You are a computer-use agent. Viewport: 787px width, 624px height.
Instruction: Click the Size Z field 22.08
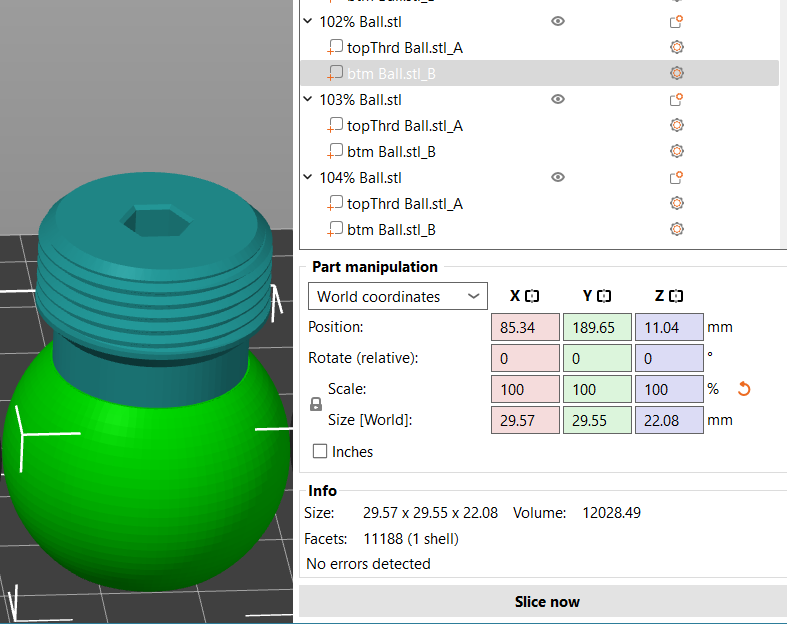669,420
